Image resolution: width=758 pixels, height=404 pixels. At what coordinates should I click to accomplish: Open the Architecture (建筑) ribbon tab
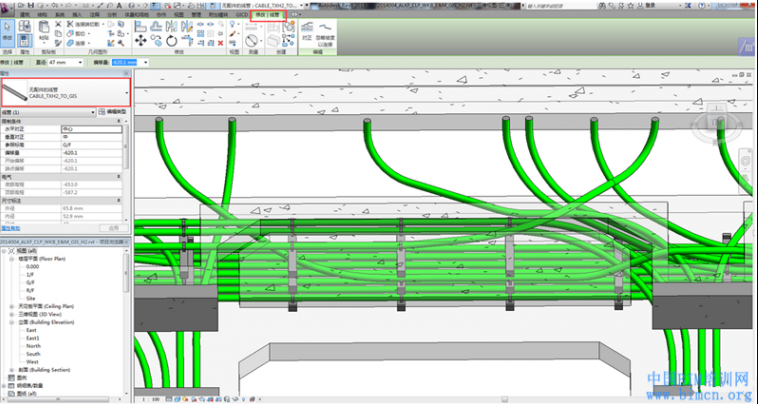[27, 15]
